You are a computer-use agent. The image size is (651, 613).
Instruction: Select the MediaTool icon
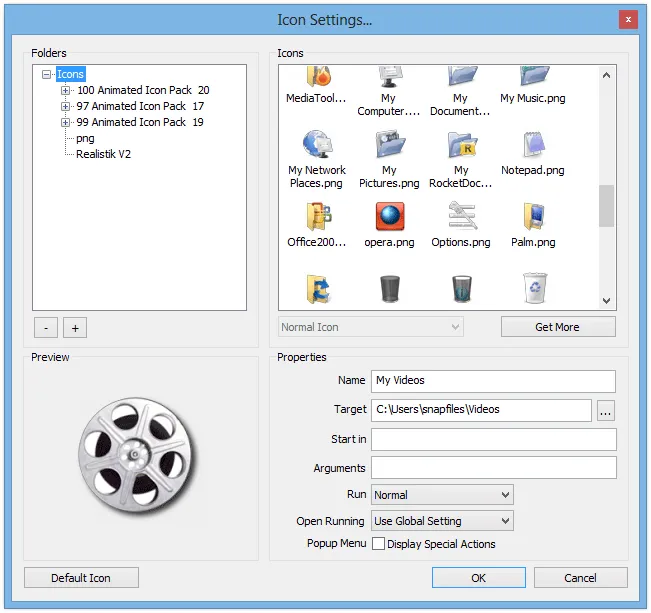tap(318, 78)
